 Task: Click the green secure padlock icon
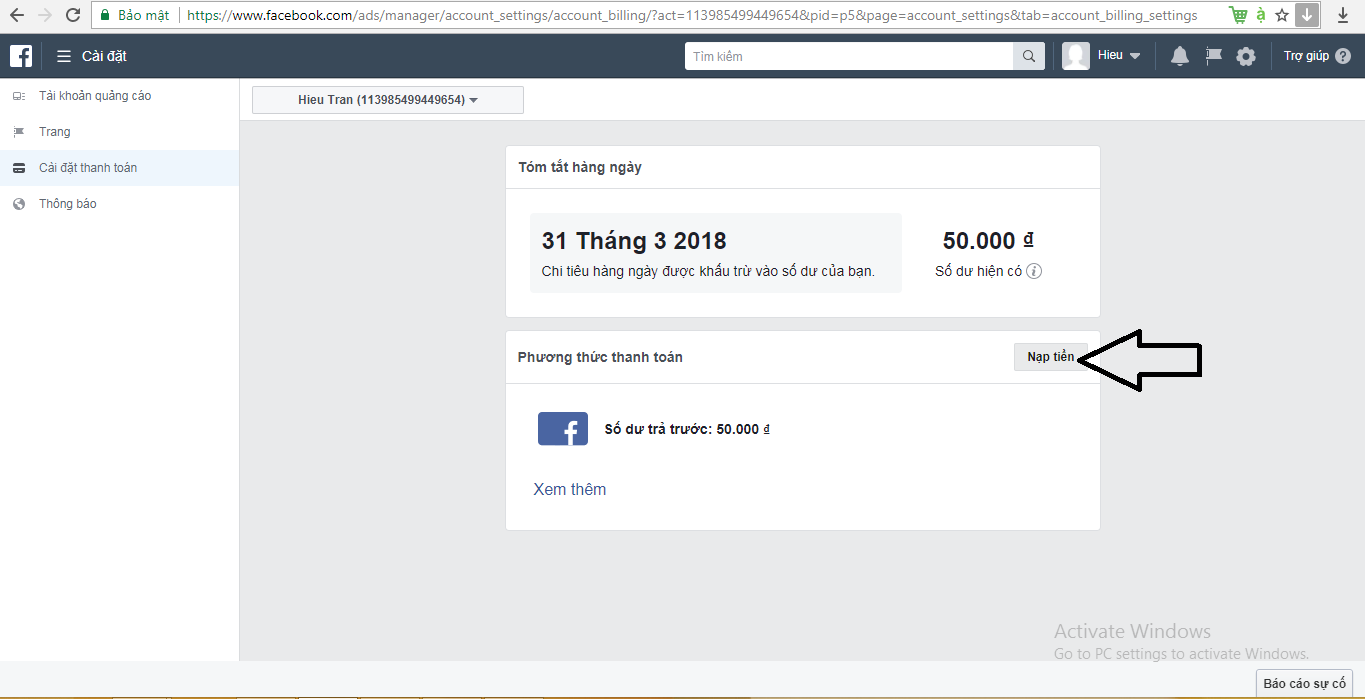pos(104,15)
